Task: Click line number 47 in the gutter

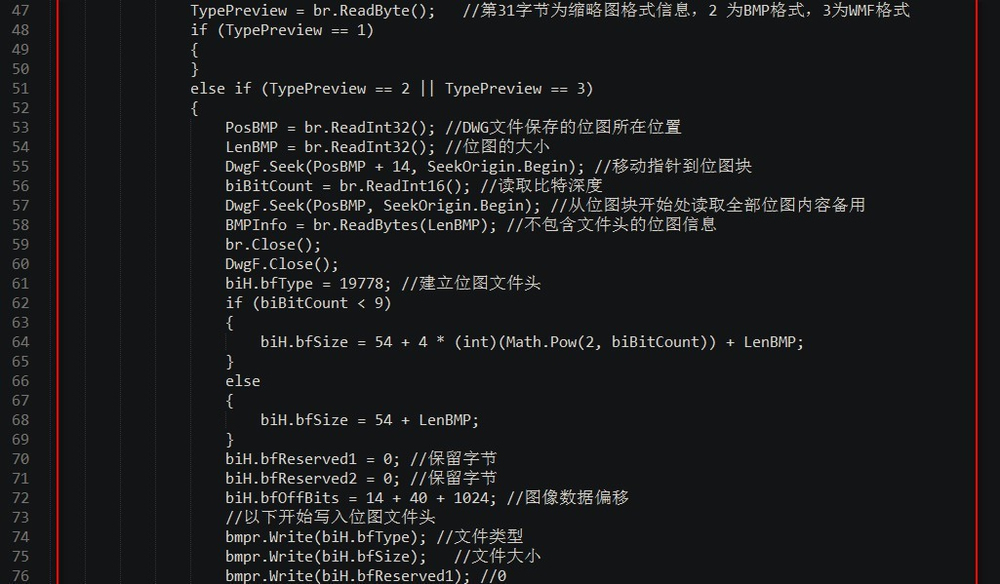Action: [x=19, y=10]
